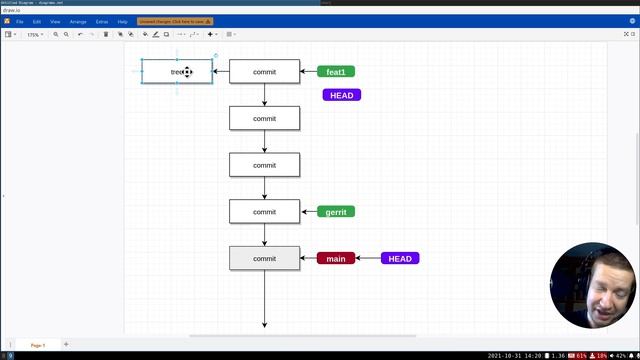
Task: Click the draw.io logo icon
Action: (7, 21)
